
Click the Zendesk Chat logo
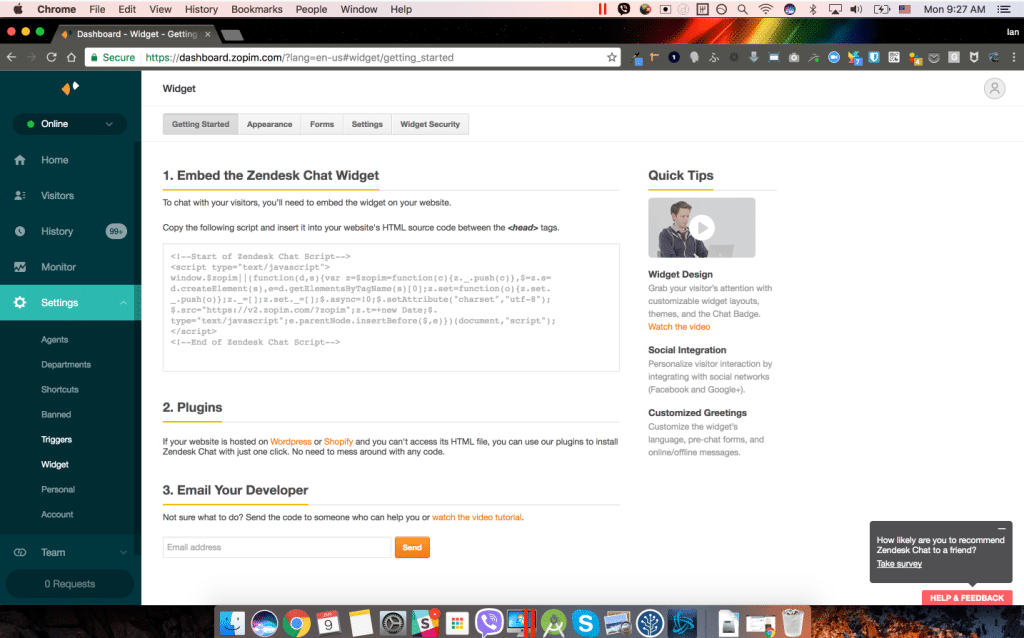click(70, 88)
